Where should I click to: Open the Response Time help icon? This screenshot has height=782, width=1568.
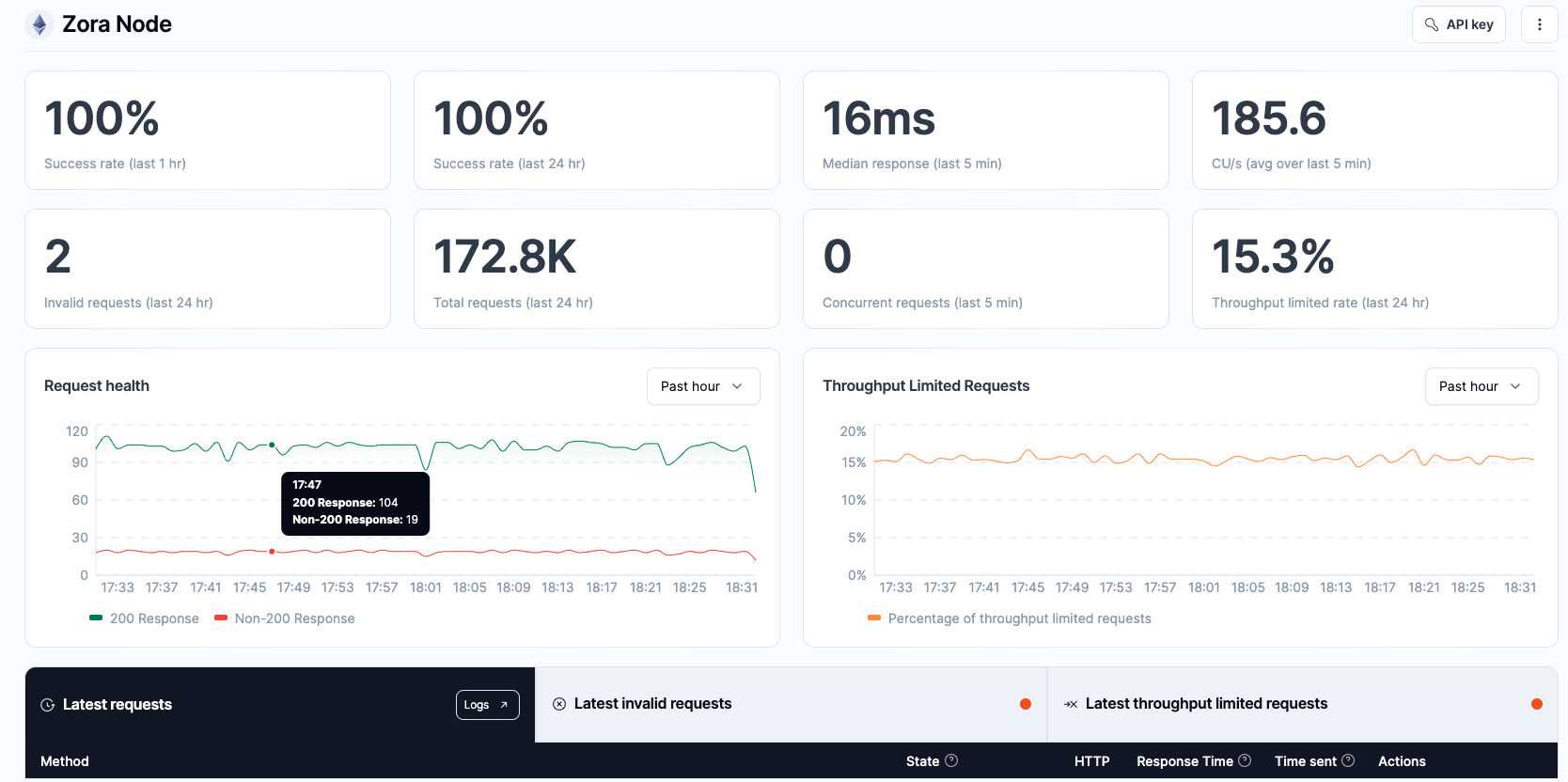(1245, 760)
